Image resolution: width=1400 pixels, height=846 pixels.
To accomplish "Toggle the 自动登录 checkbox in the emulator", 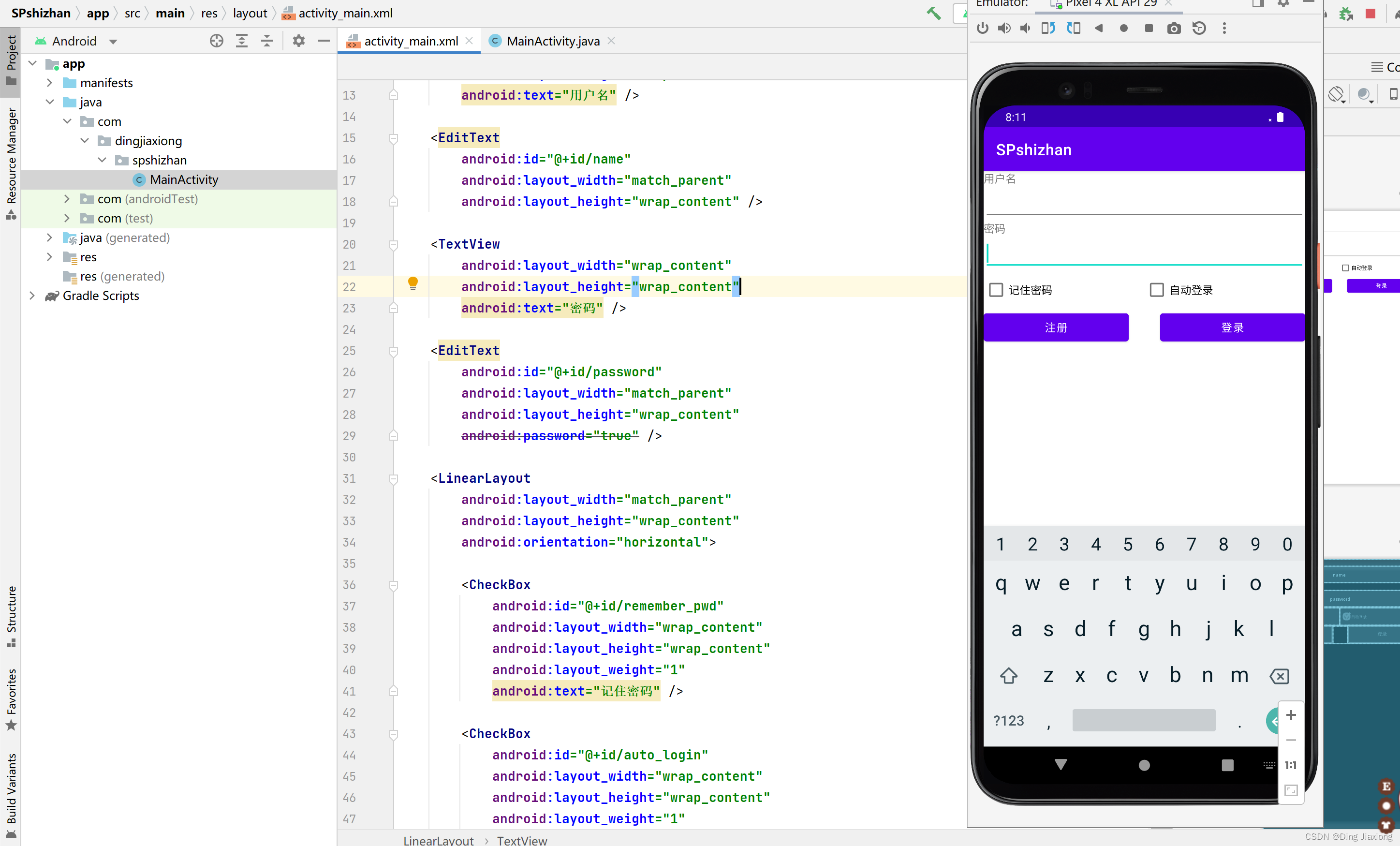I will tap(1157, 290).
